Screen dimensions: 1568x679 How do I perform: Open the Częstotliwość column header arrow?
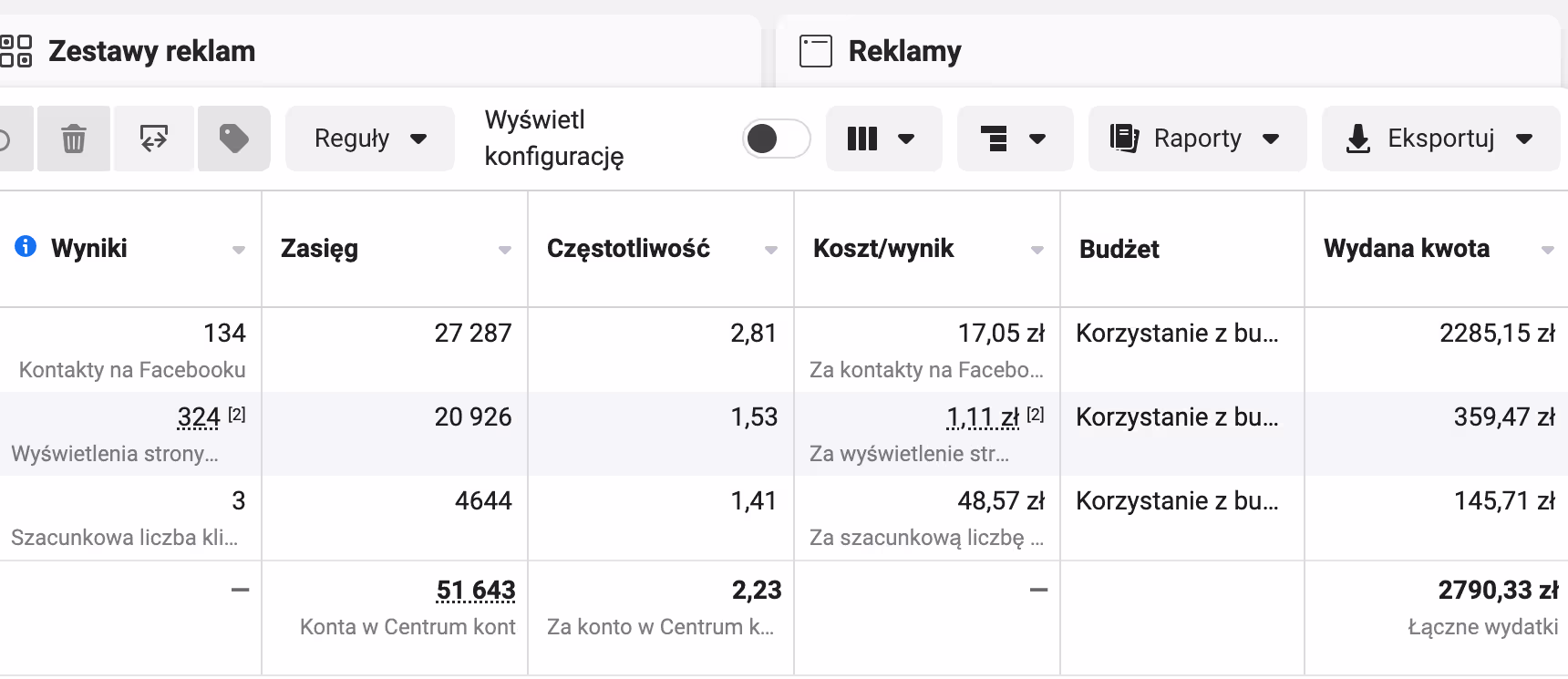[x=771, y=250]
